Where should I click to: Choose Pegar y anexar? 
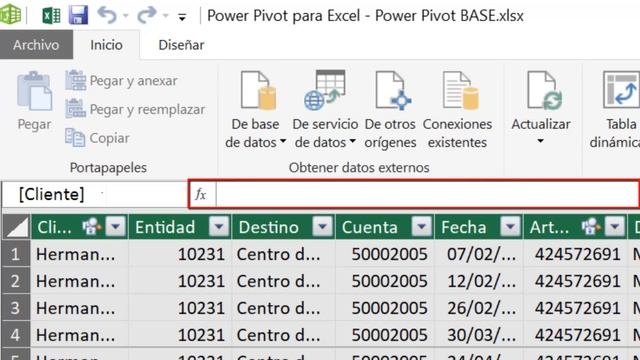[x=121, y=80]
